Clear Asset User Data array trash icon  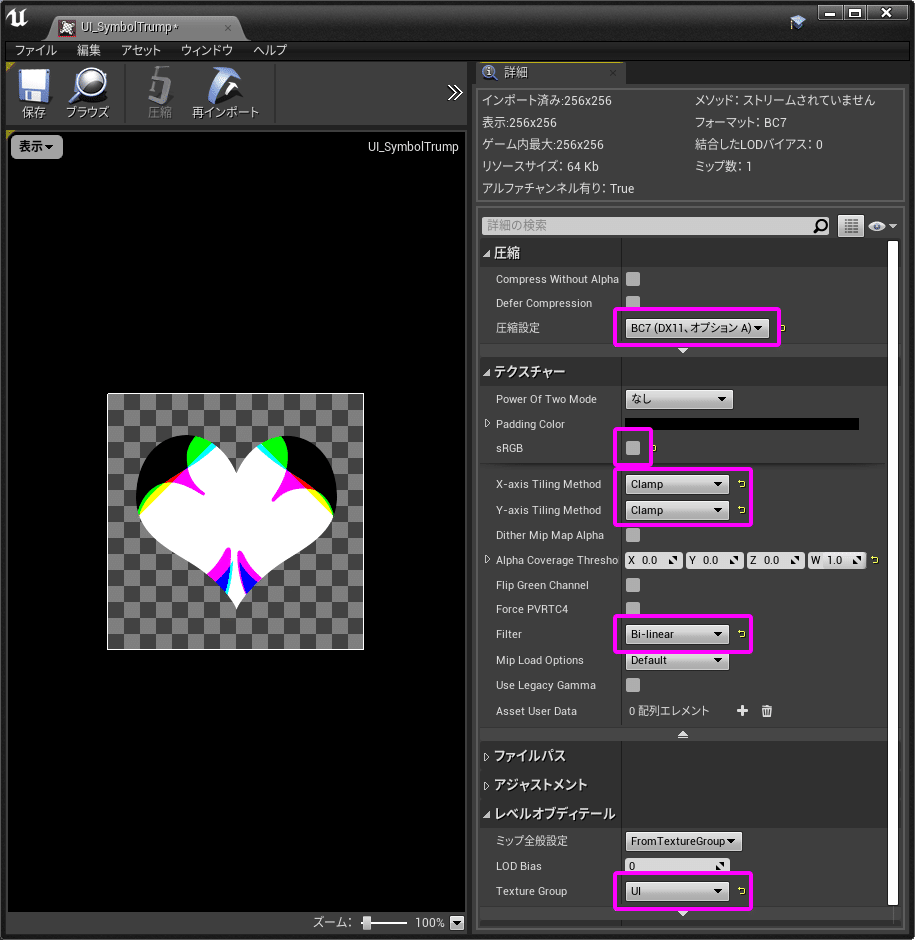click(767, 710)
